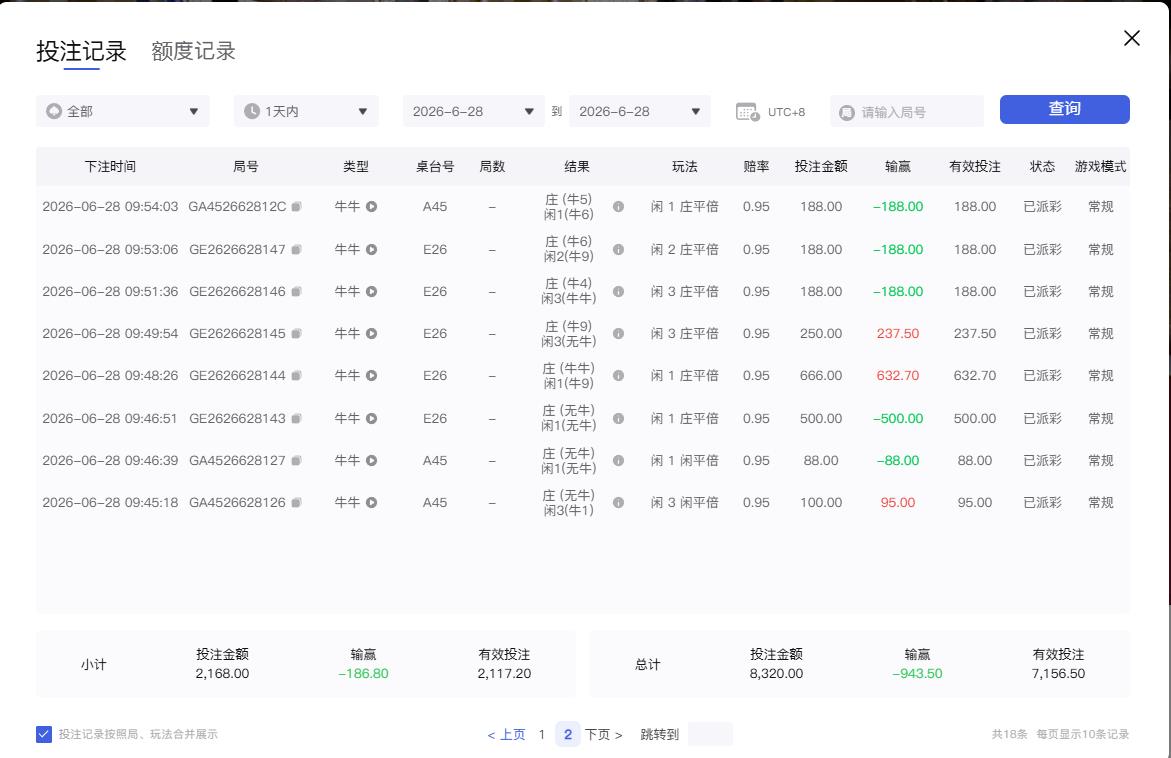1171x758 pixels.
Task: Go to previous page 上页
Action: pyautogui.click(x=506, y=735)
